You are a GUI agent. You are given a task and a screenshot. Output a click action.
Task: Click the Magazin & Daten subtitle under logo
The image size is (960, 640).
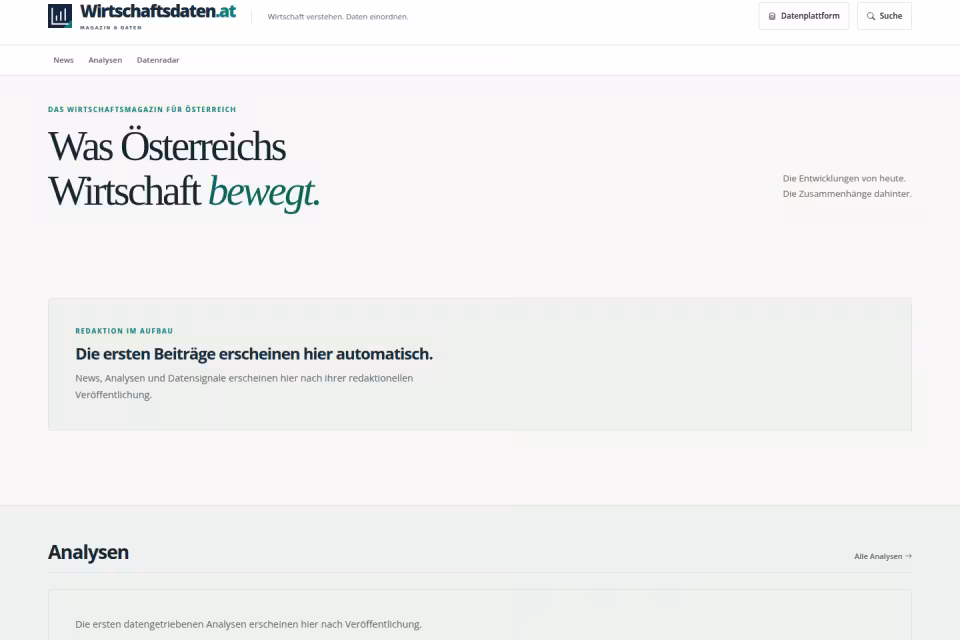pos(111,28)
